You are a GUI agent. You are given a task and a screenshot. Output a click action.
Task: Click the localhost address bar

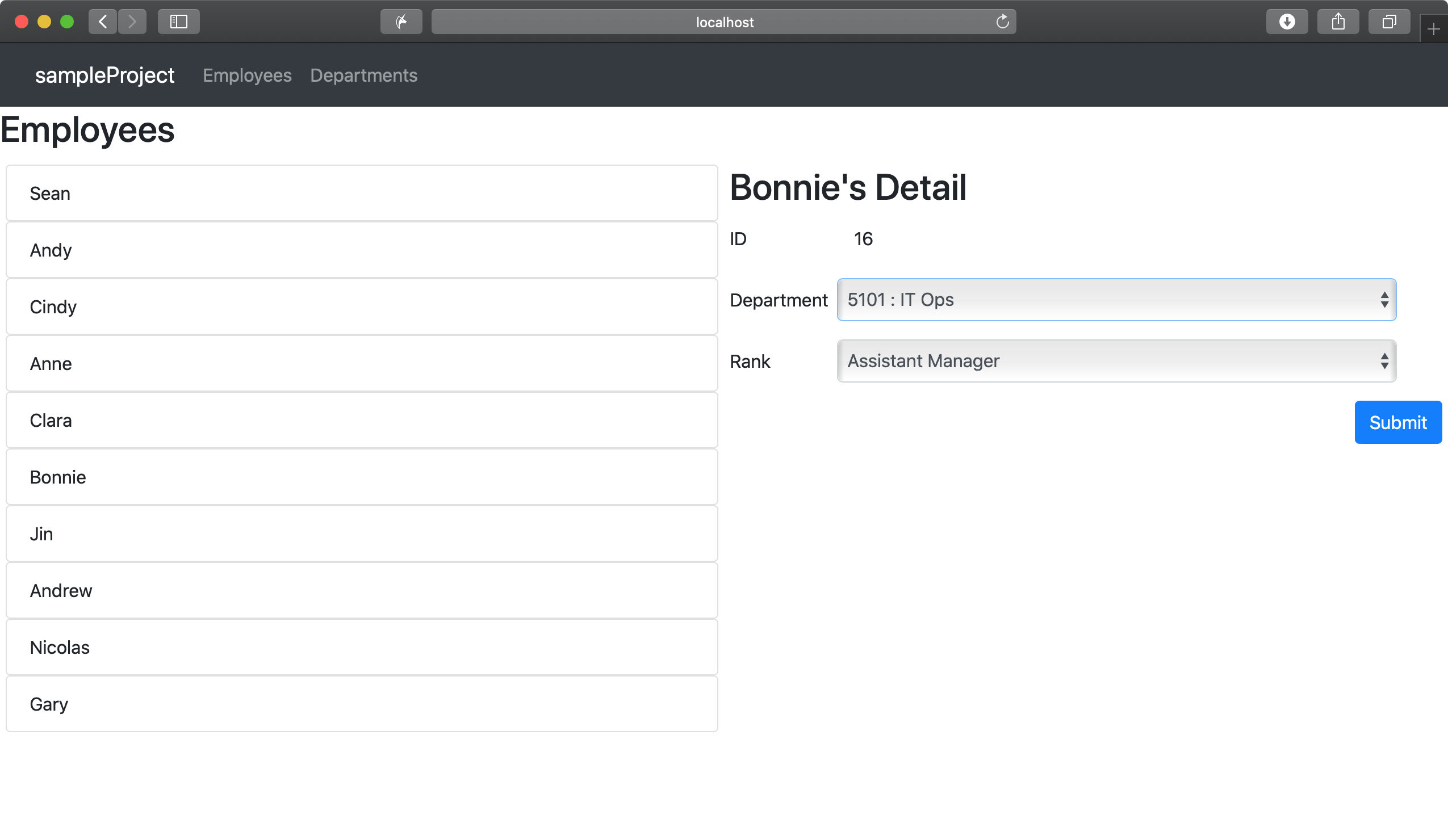723,22
